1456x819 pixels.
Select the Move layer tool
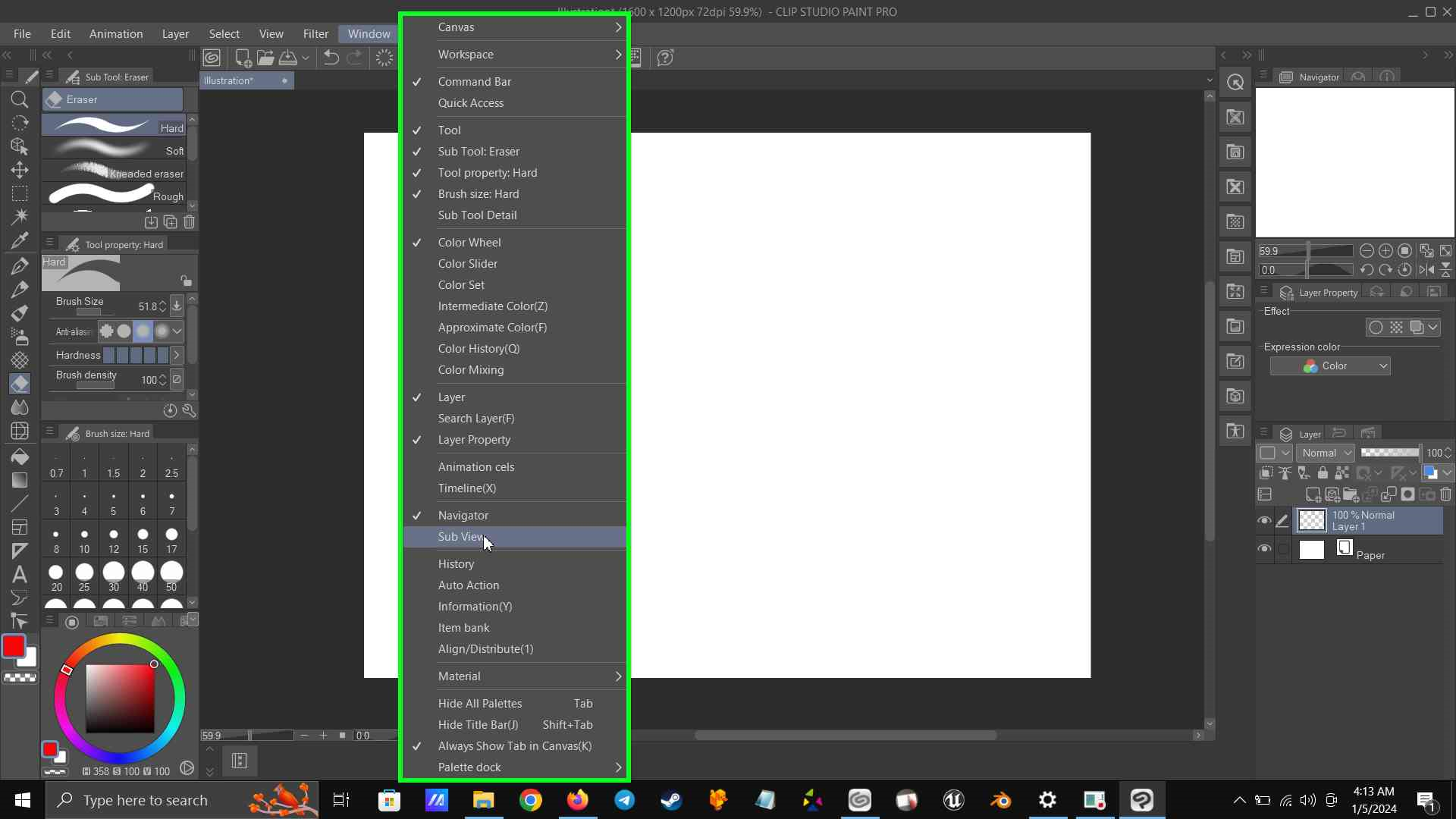coord(20,170)
